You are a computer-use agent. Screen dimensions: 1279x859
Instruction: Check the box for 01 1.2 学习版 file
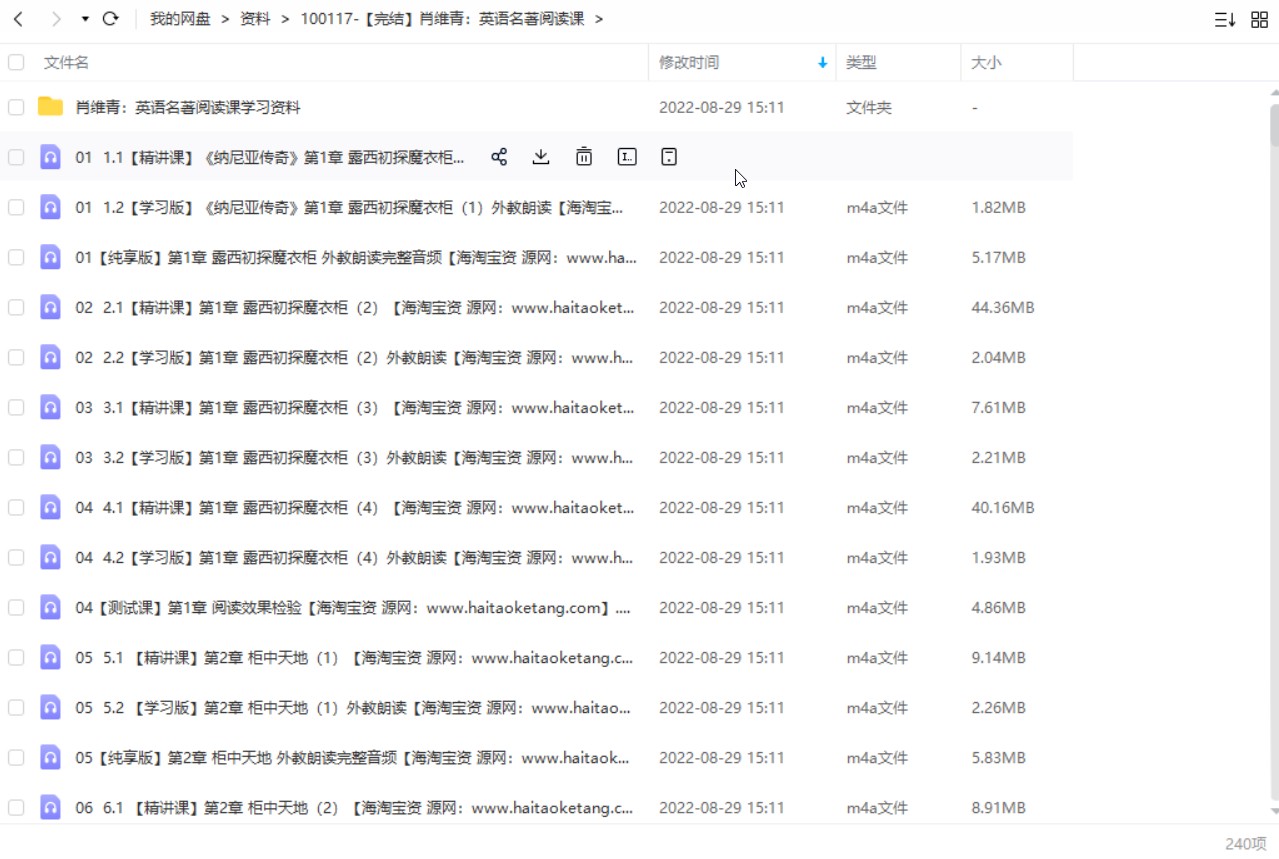[16, 207]
